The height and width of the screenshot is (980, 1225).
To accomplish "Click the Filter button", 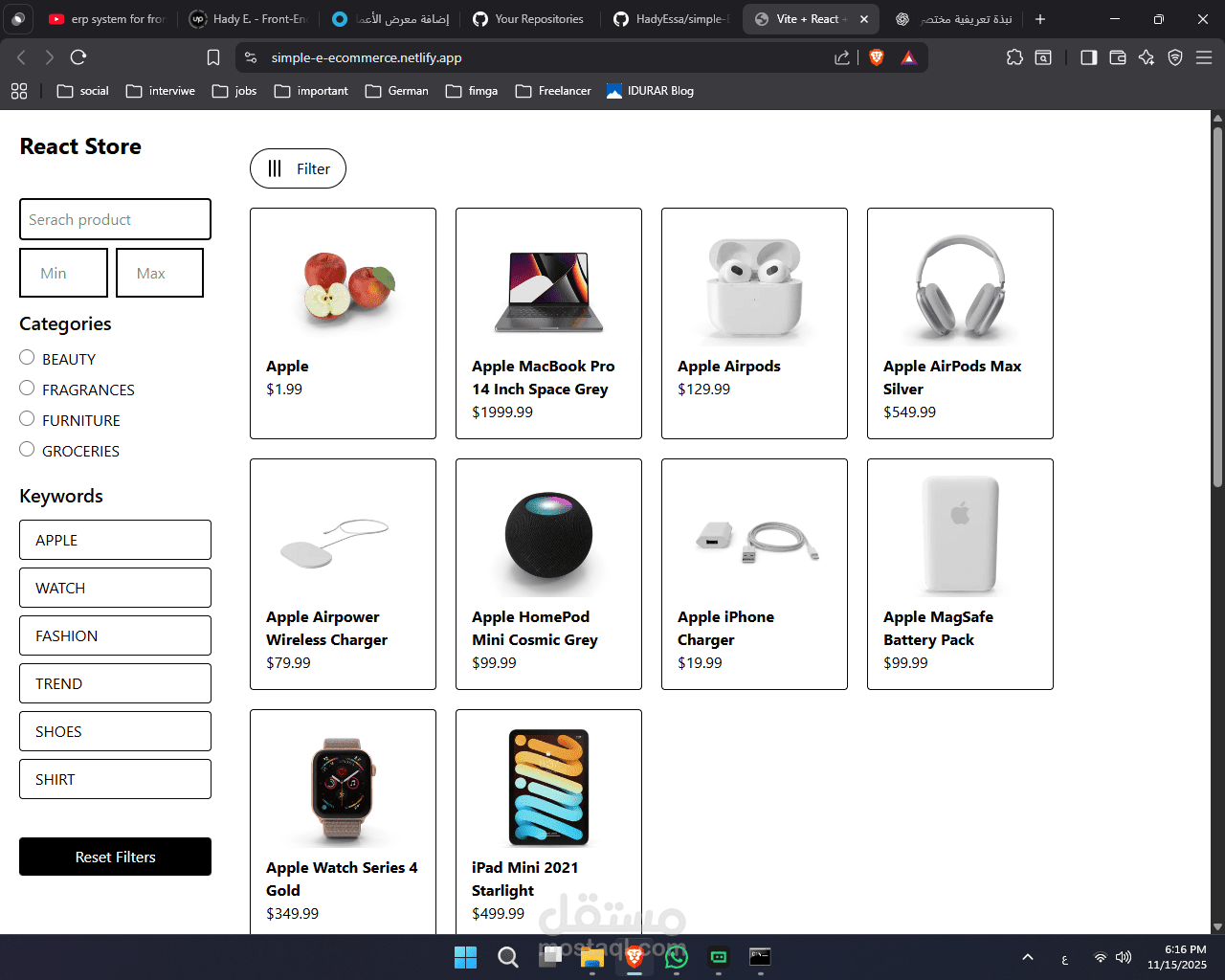I will (298, 168).
